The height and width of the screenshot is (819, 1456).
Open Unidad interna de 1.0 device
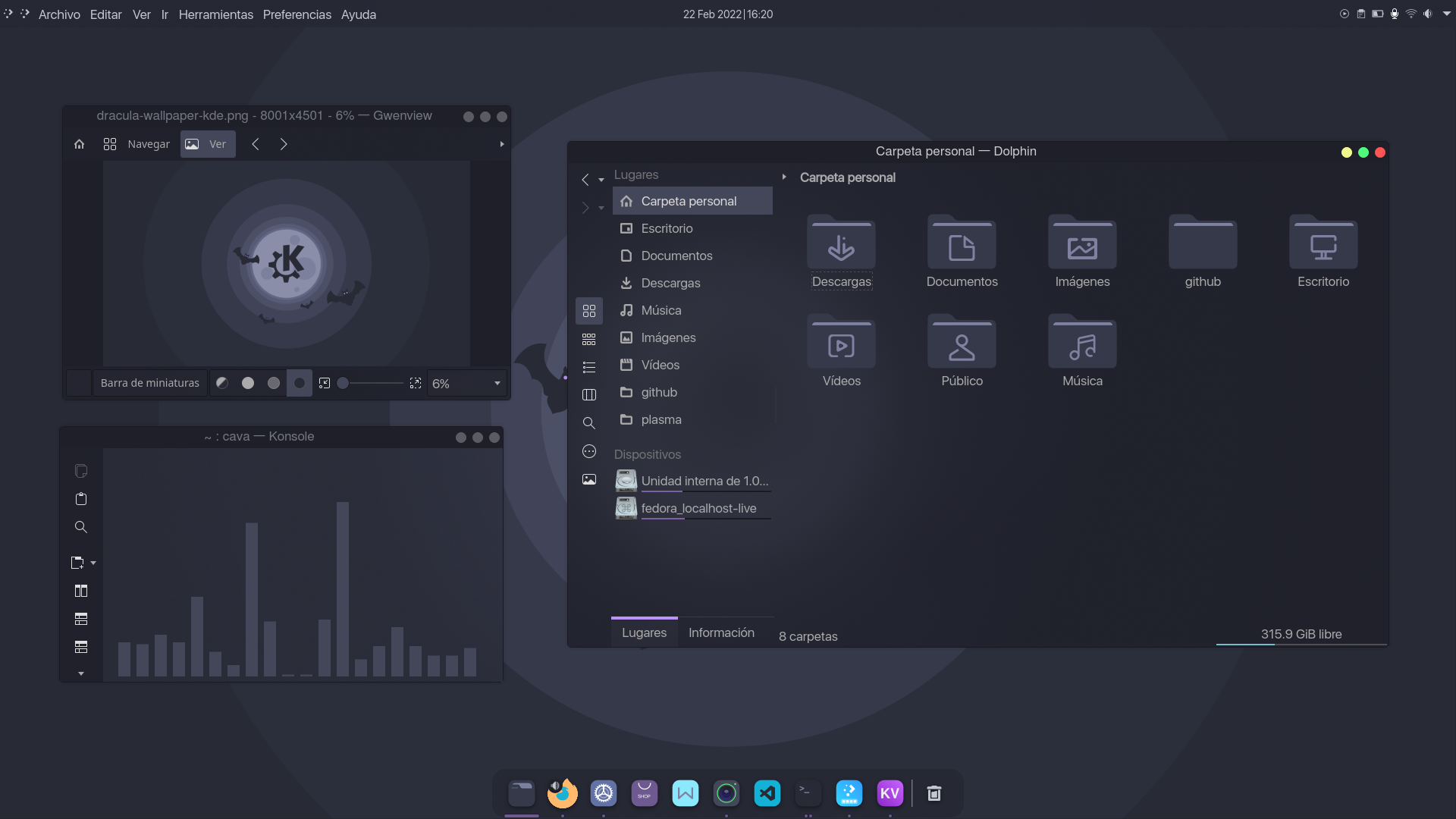(x=692, y=481)
